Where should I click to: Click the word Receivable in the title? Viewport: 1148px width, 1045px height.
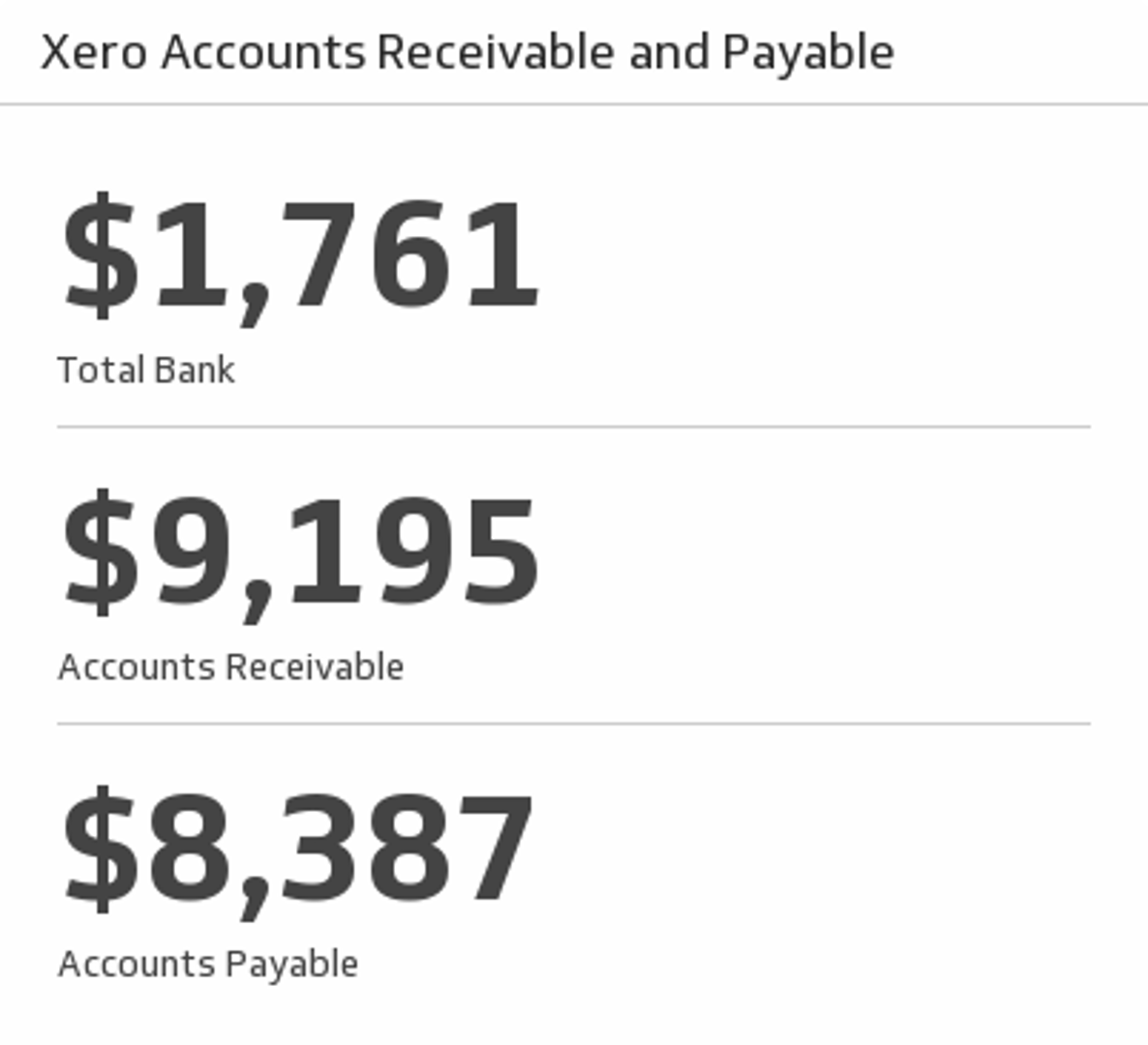pos(495,52)
